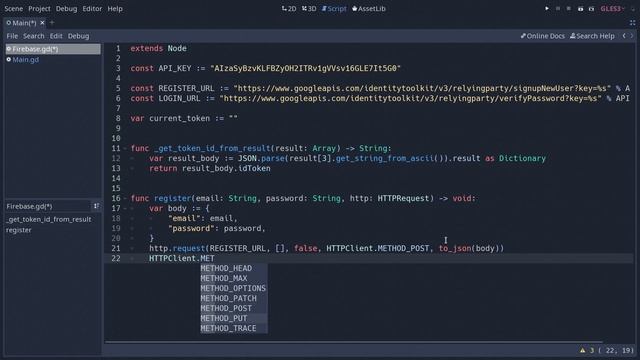Screen dimensions: 640x360
Task: Open the script editor Search menu
Action: 33,36
